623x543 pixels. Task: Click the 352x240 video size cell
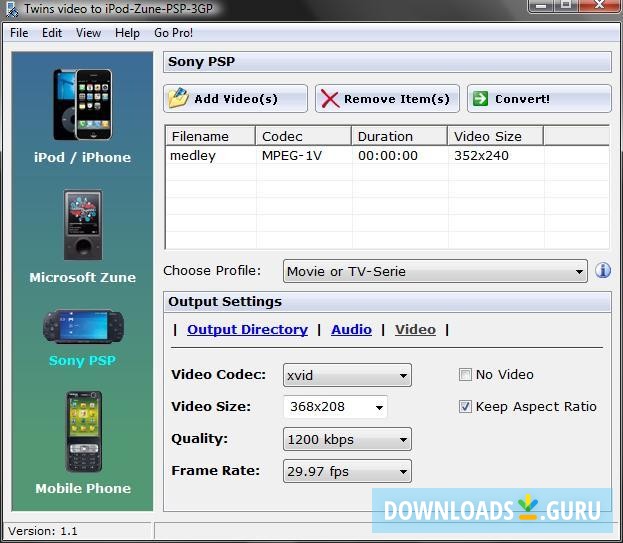[x=481, y=155]
